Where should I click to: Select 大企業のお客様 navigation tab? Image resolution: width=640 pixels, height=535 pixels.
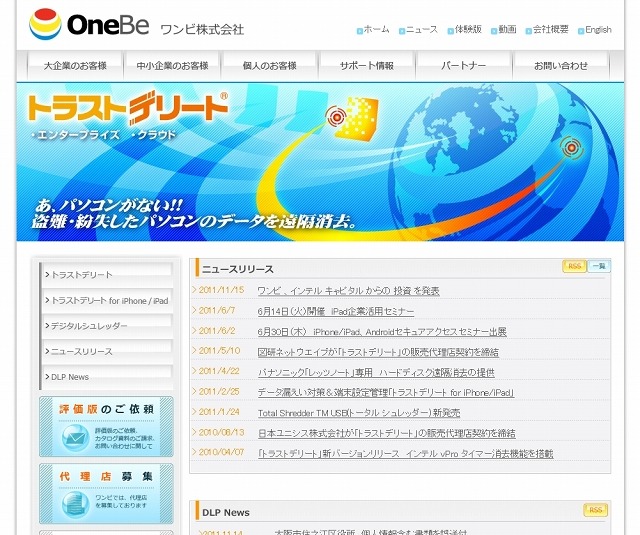coord(75,66)
